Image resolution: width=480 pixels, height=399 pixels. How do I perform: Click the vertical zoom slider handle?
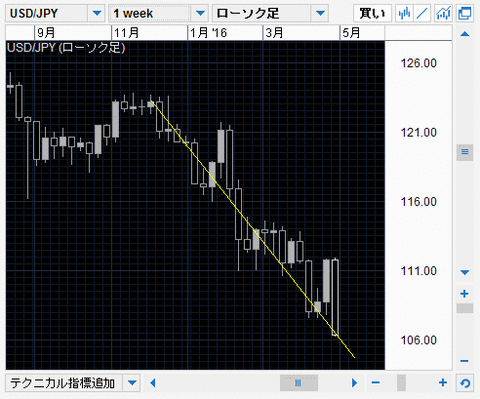pos(465,308)
